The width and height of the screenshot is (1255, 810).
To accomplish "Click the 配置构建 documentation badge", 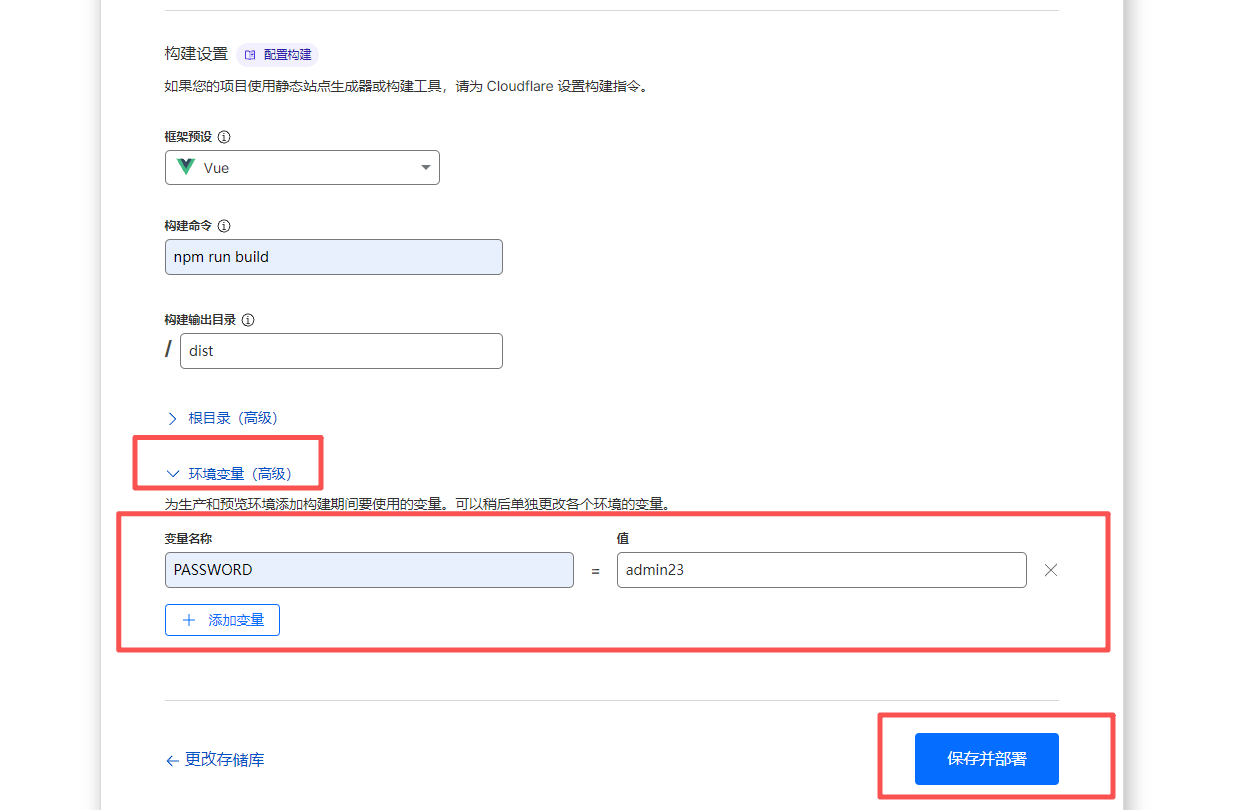I will coord(278,54).
